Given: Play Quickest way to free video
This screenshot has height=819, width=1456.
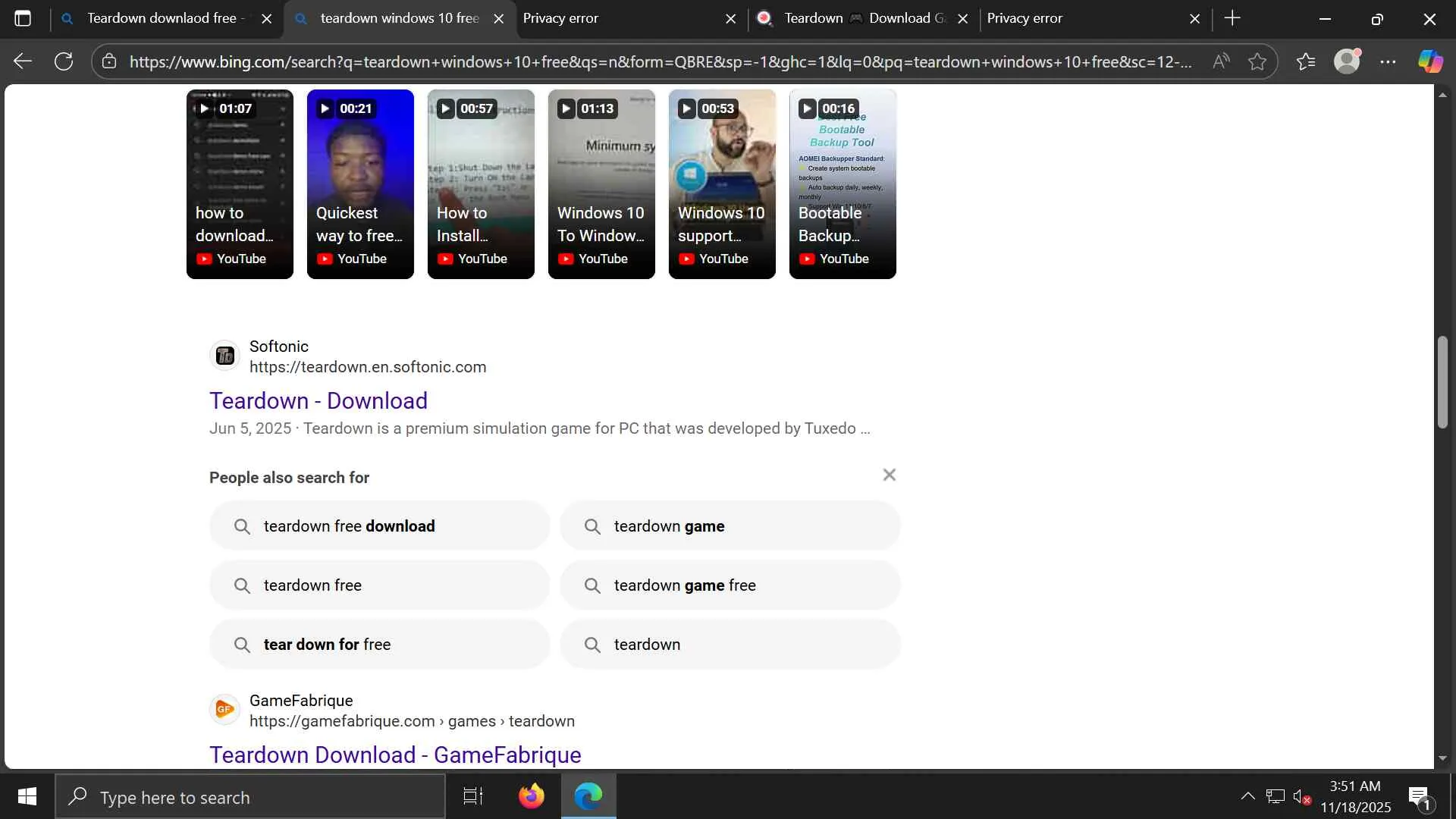Looking at the screenshot, I should coord(360,184).
